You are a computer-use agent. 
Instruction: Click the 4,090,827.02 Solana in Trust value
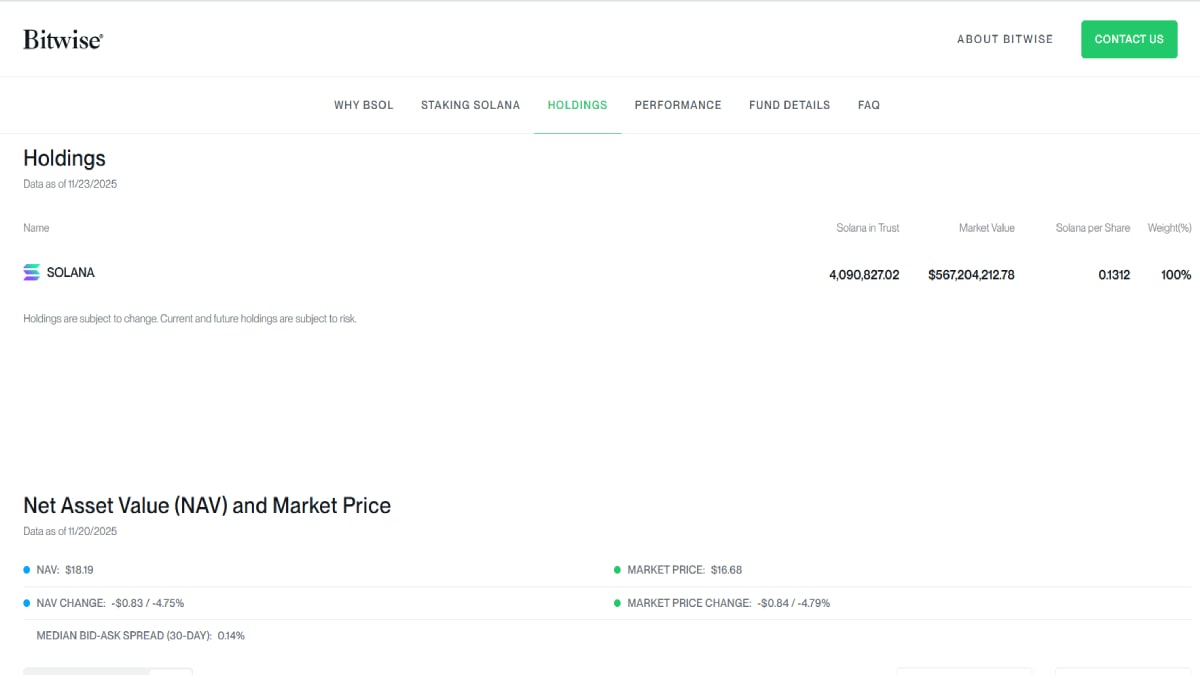point(864,274)
